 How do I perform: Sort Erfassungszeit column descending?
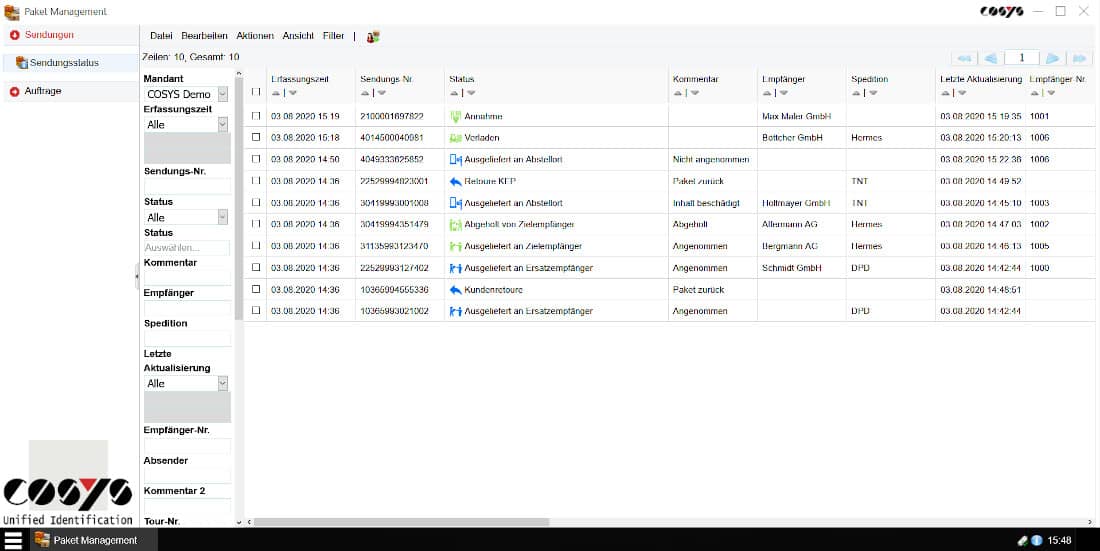(293, 93)
